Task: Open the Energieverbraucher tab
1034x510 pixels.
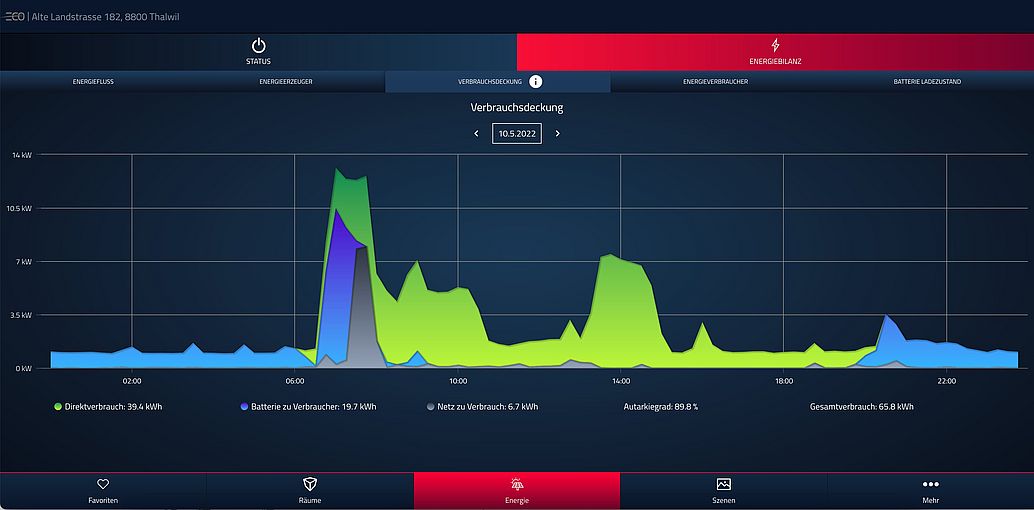Action: (x=716, y=81)
